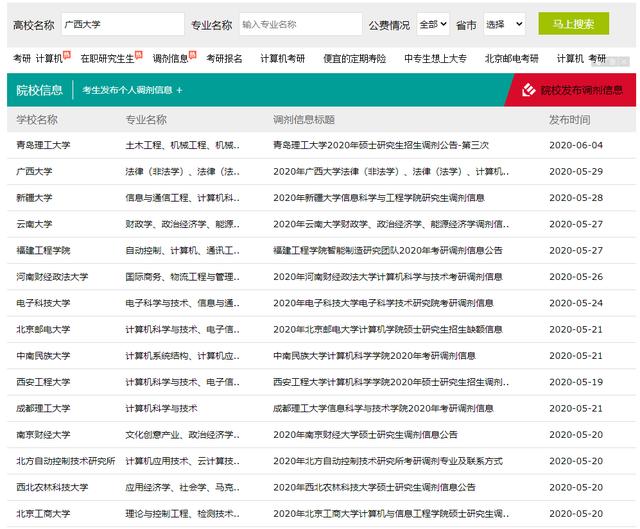This screenshot has height=529, width=640.
Task: Click 西北农林科技大学 school name
Action: tap(52, 487)
